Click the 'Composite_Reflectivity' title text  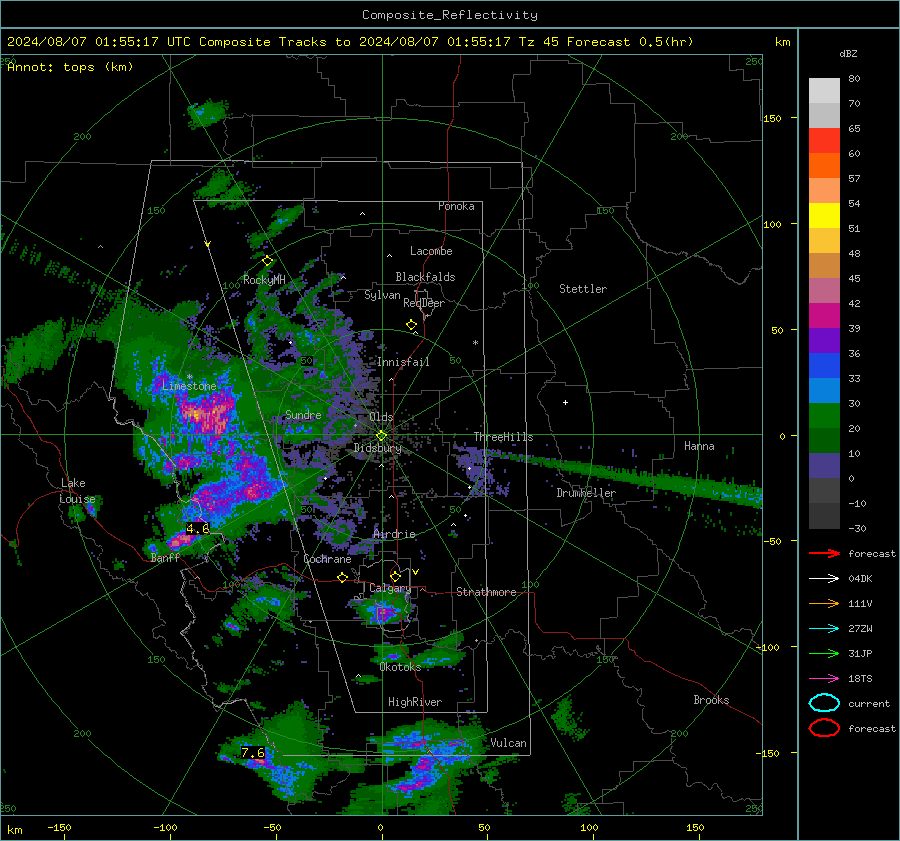450,15
